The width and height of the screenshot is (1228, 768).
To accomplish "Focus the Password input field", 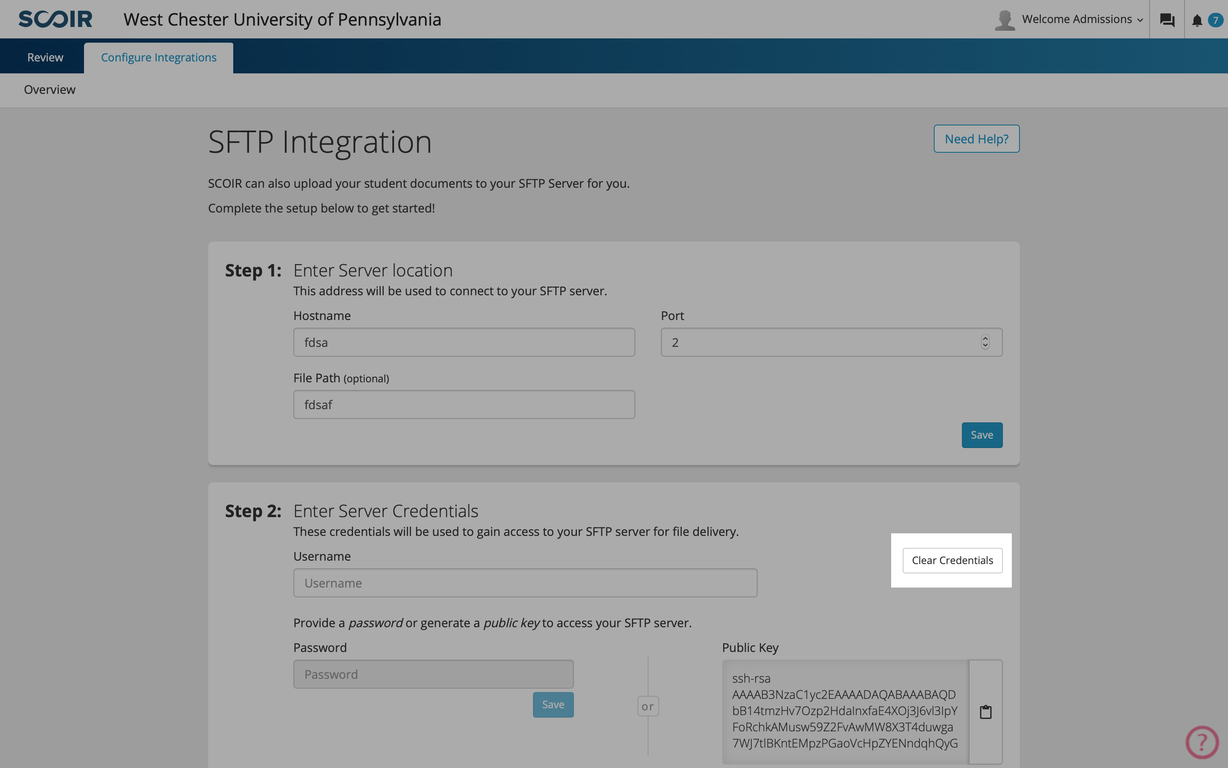I will tap(433, 674).
